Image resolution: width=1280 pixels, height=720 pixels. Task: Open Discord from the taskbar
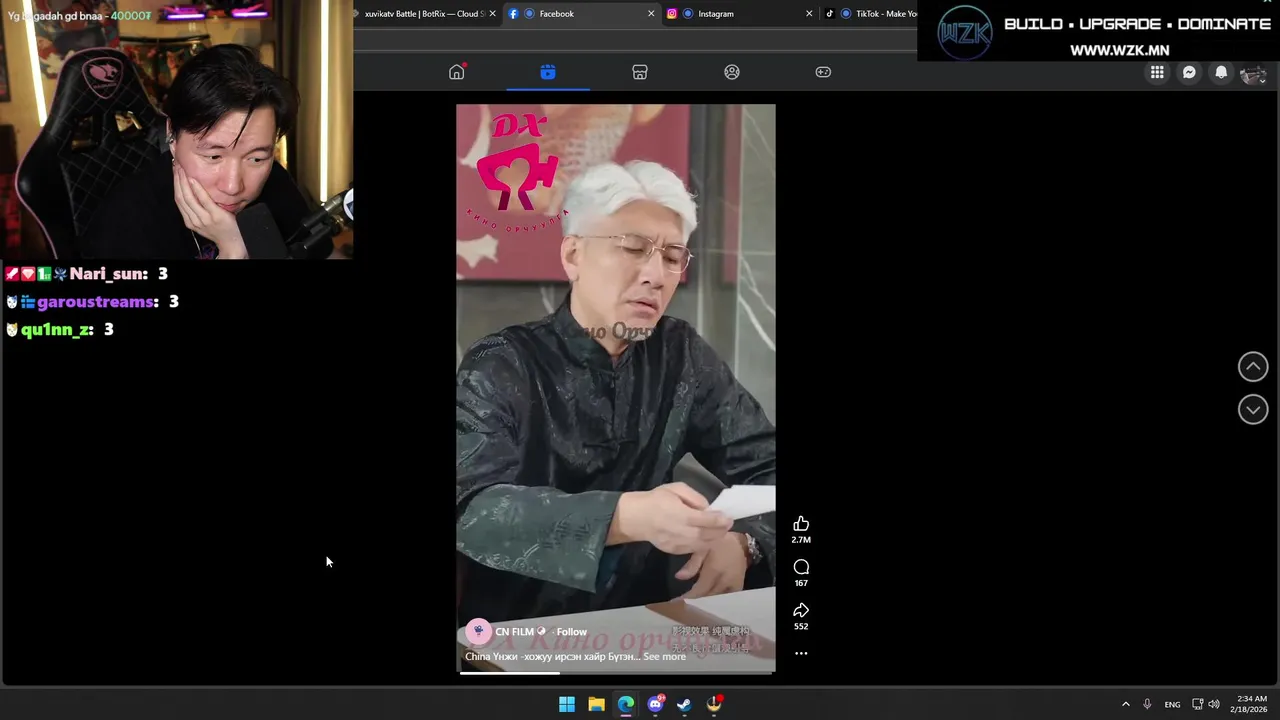tap(656, 704)
